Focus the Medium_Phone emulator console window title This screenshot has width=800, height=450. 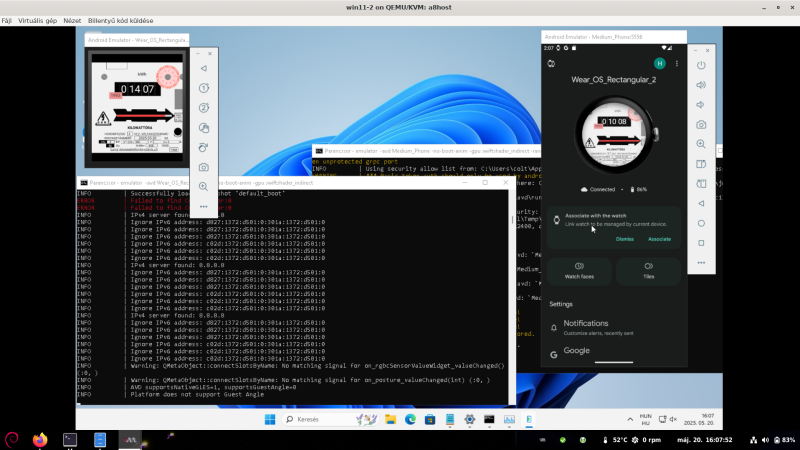427,151
